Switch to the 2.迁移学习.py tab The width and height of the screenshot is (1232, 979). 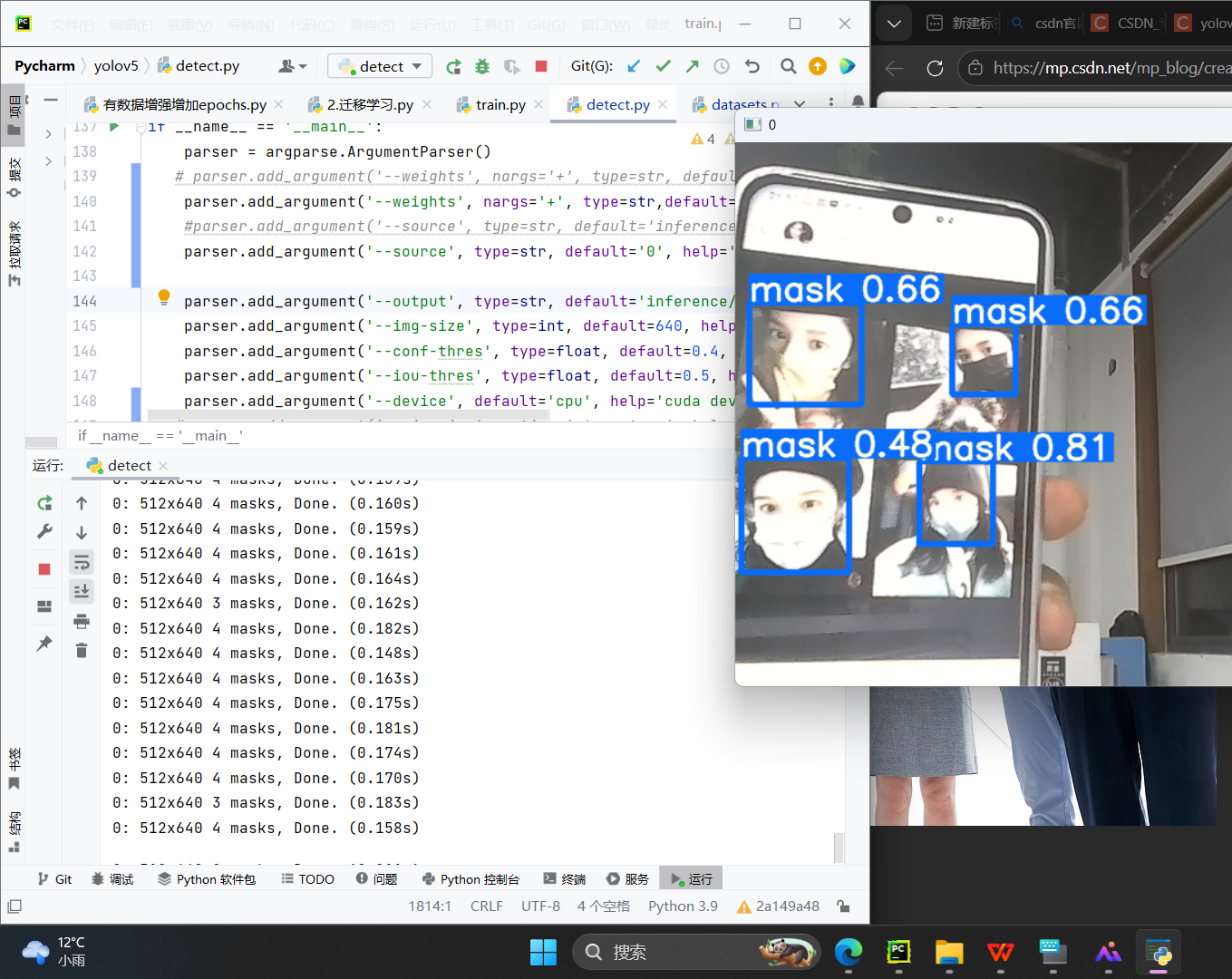[370, 105]
